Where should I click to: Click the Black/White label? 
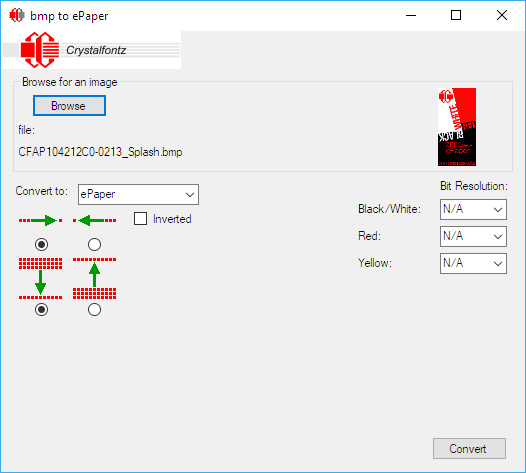point(389,209)
